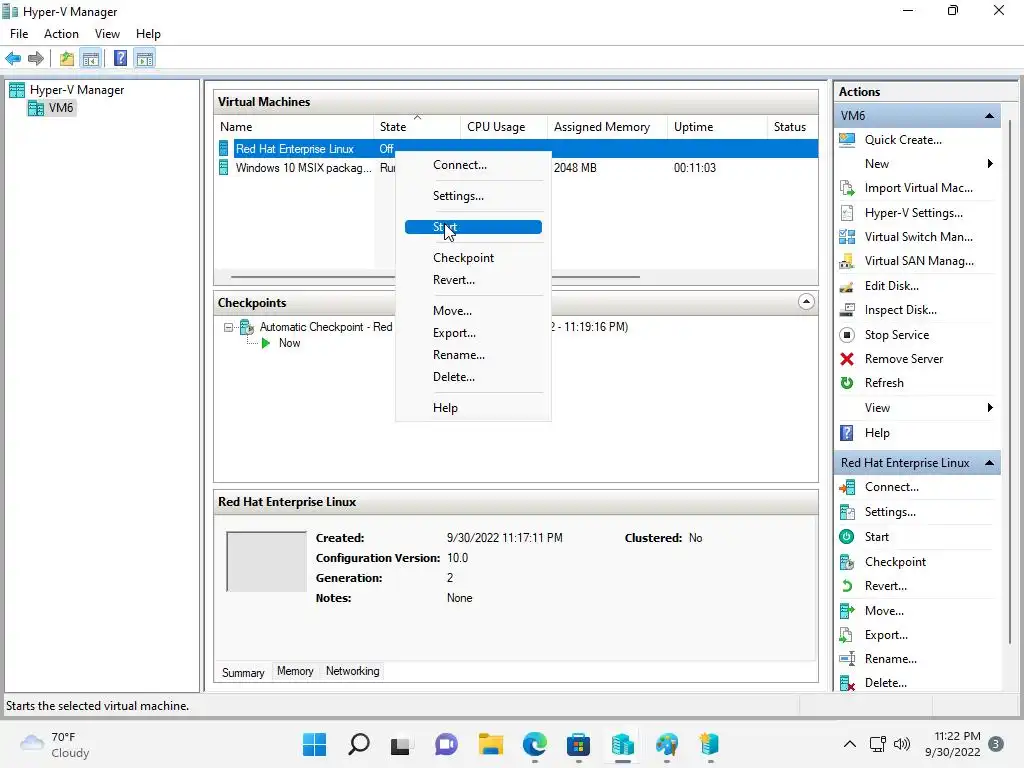Collapse the Automatic Checkpoint tree node

pyautogui.click(x=228, y=327)
